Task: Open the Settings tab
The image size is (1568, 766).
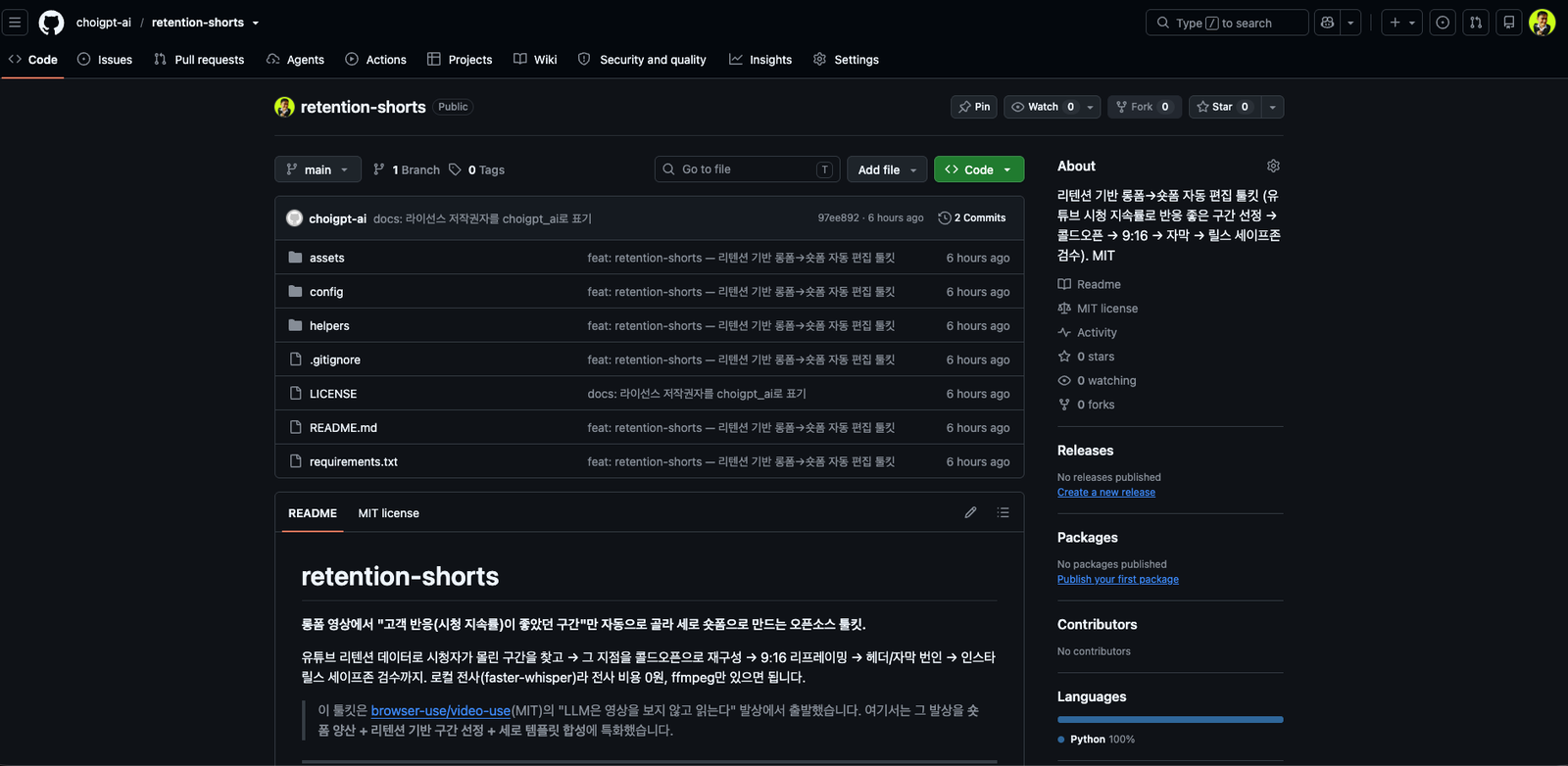Action: point(846,60)
